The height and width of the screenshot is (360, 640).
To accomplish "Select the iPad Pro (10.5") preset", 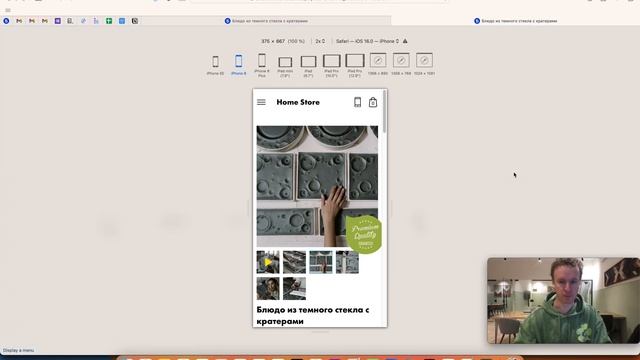I will pos(331,65).
